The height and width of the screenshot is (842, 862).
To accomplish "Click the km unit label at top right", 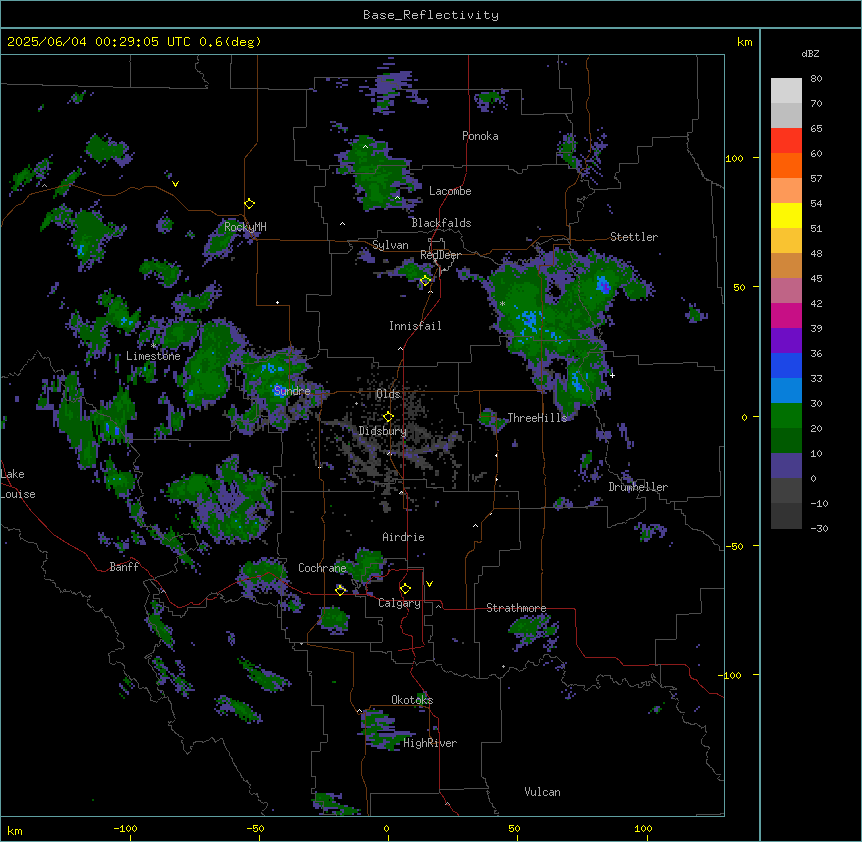I will click(745, 42).
